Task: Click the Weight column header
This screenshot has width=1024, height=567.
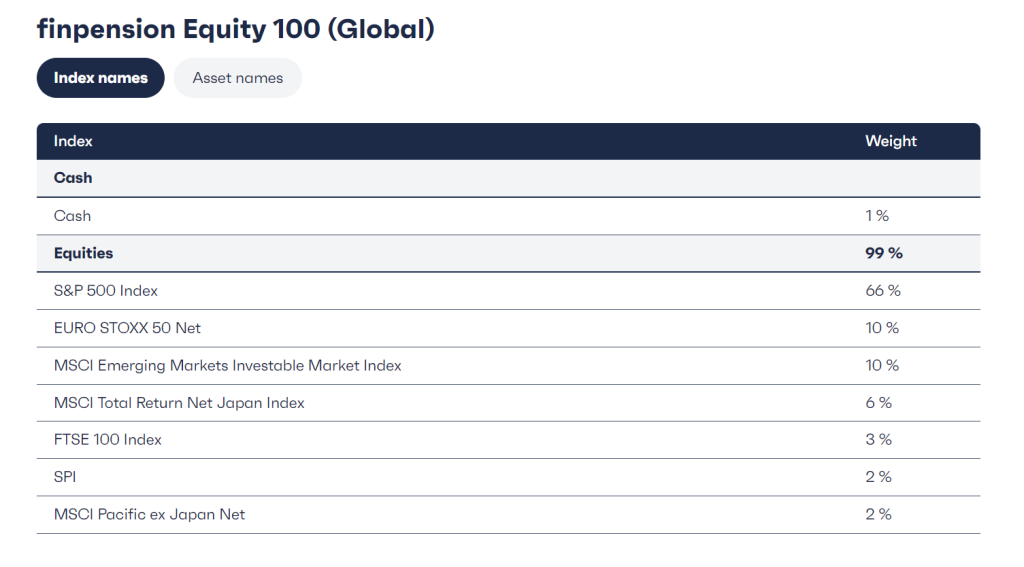Action: [x=890, y=141]
